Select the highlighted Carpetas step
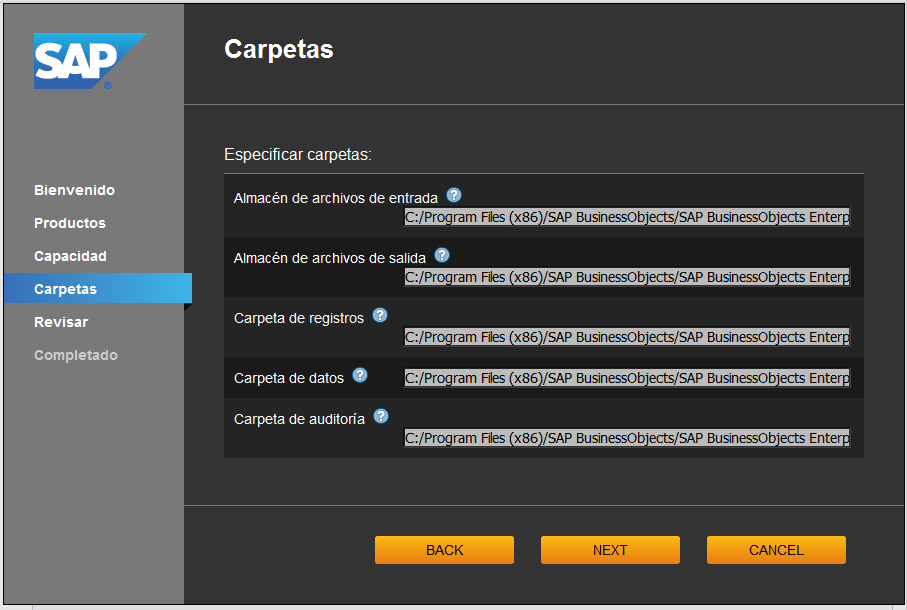Screen dimensions: 907x610 pos(66,289)
